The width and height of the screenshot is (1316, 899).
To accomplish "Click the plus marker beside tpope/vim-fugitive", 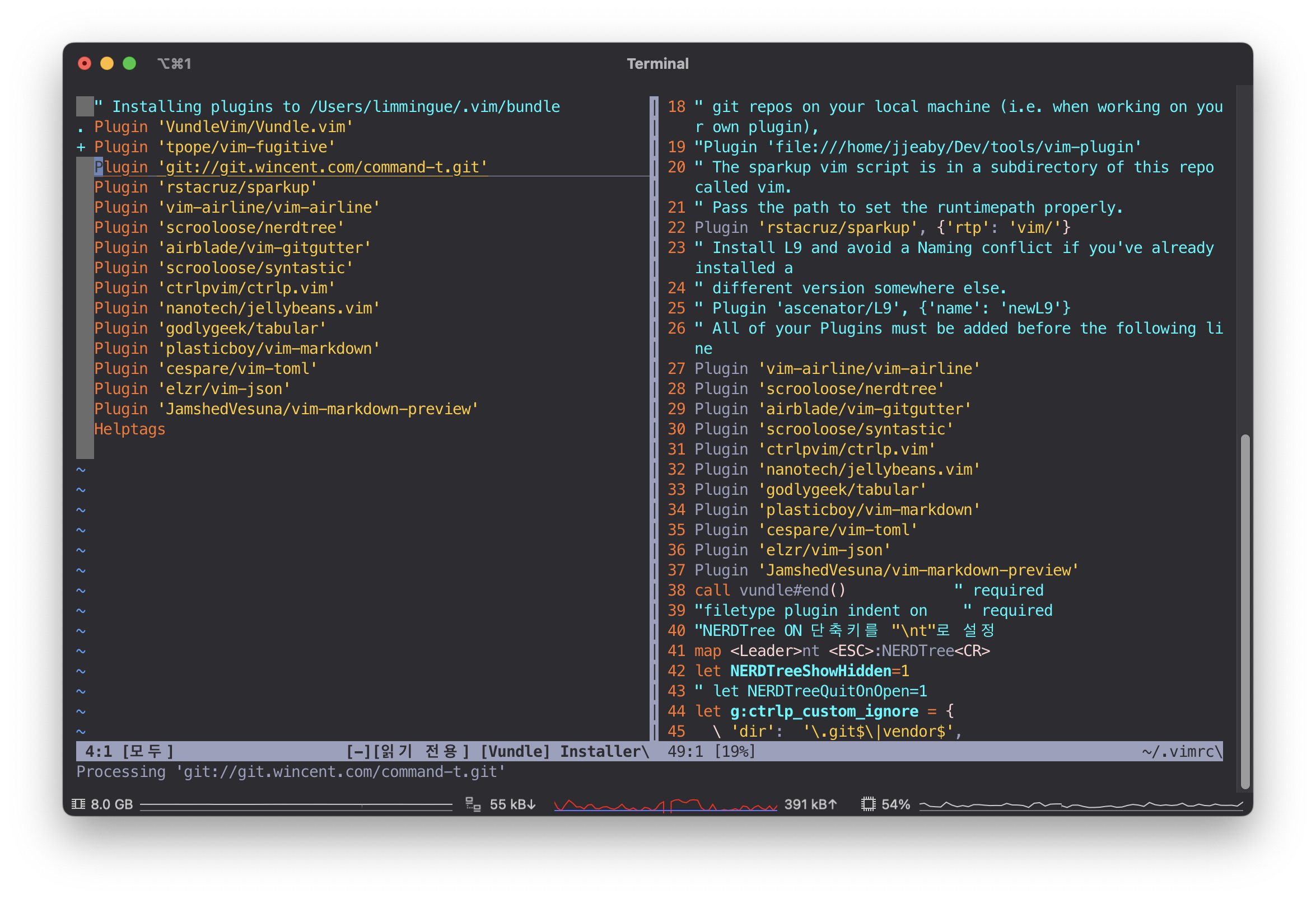I will pos(81,147).
